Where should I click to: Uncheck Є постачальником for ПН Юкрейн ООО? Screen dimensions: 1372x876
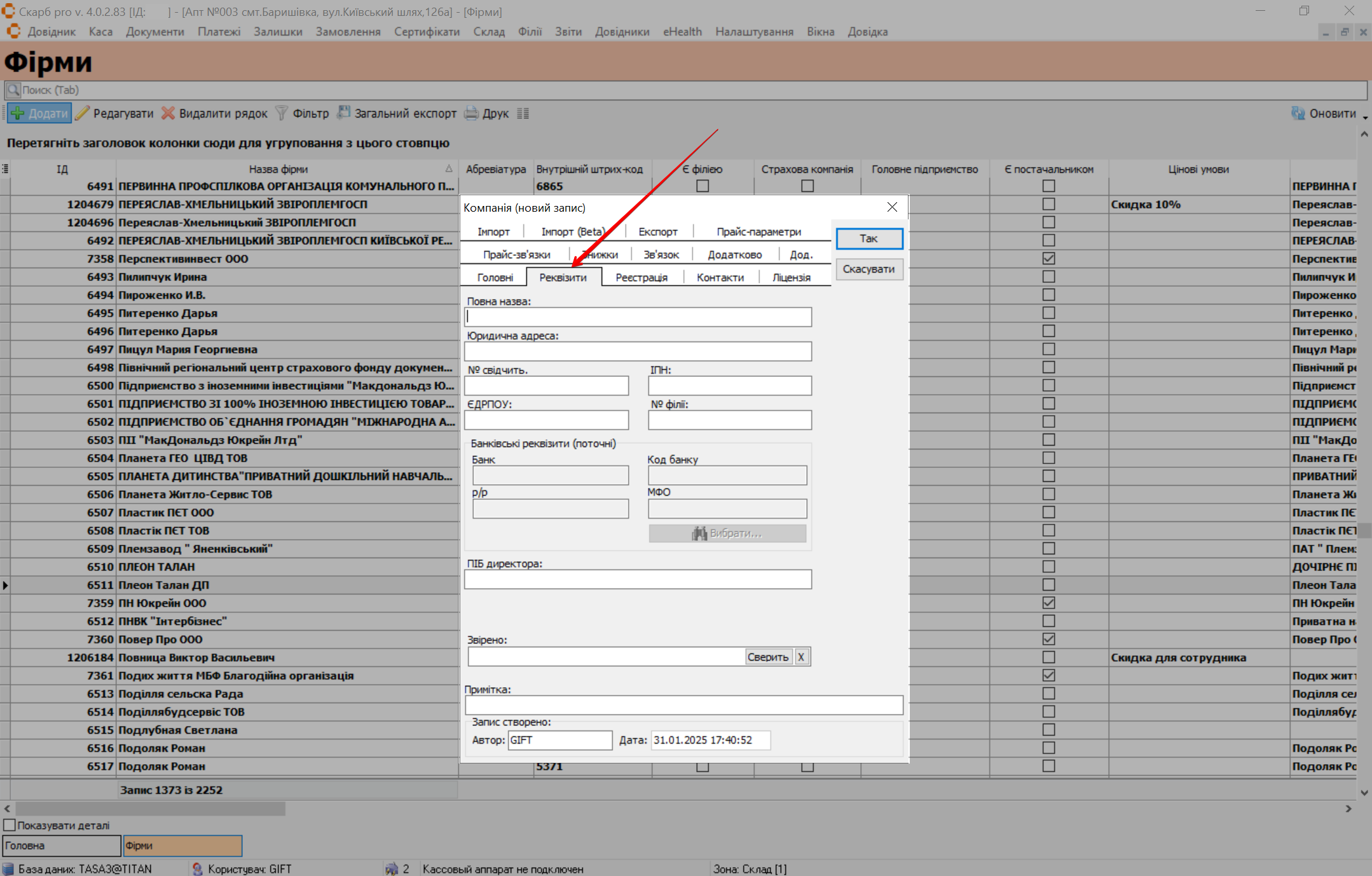[1048, 603]
